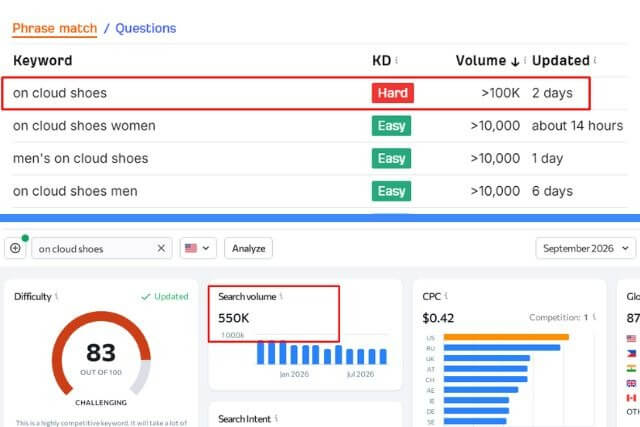Click the Philippines flag in Global volume panel
Viewport: 640px width, 427px height.
click(631, 353)
